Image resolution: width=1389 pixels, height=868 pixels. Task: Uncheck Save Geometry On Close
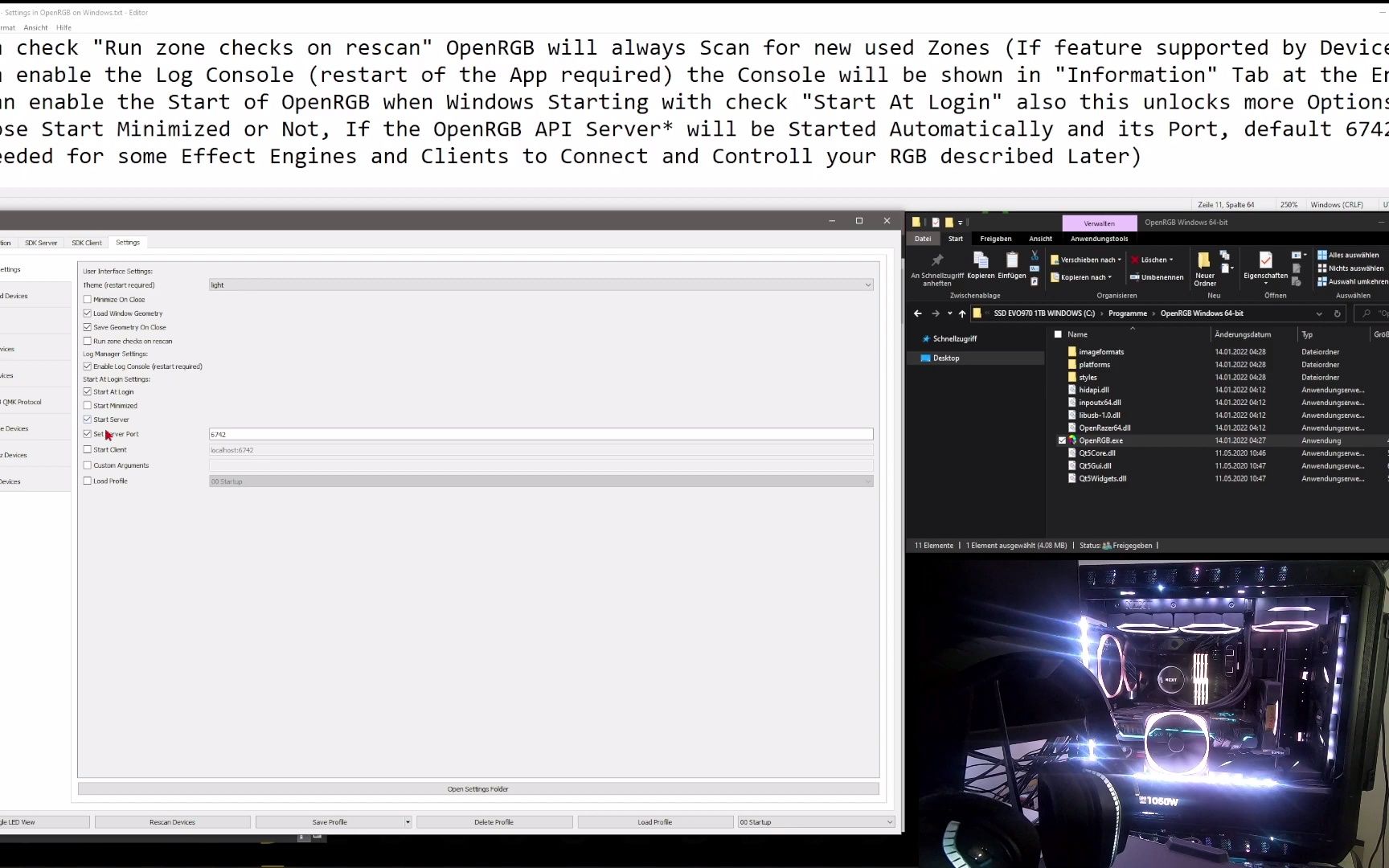pos(88,327)
